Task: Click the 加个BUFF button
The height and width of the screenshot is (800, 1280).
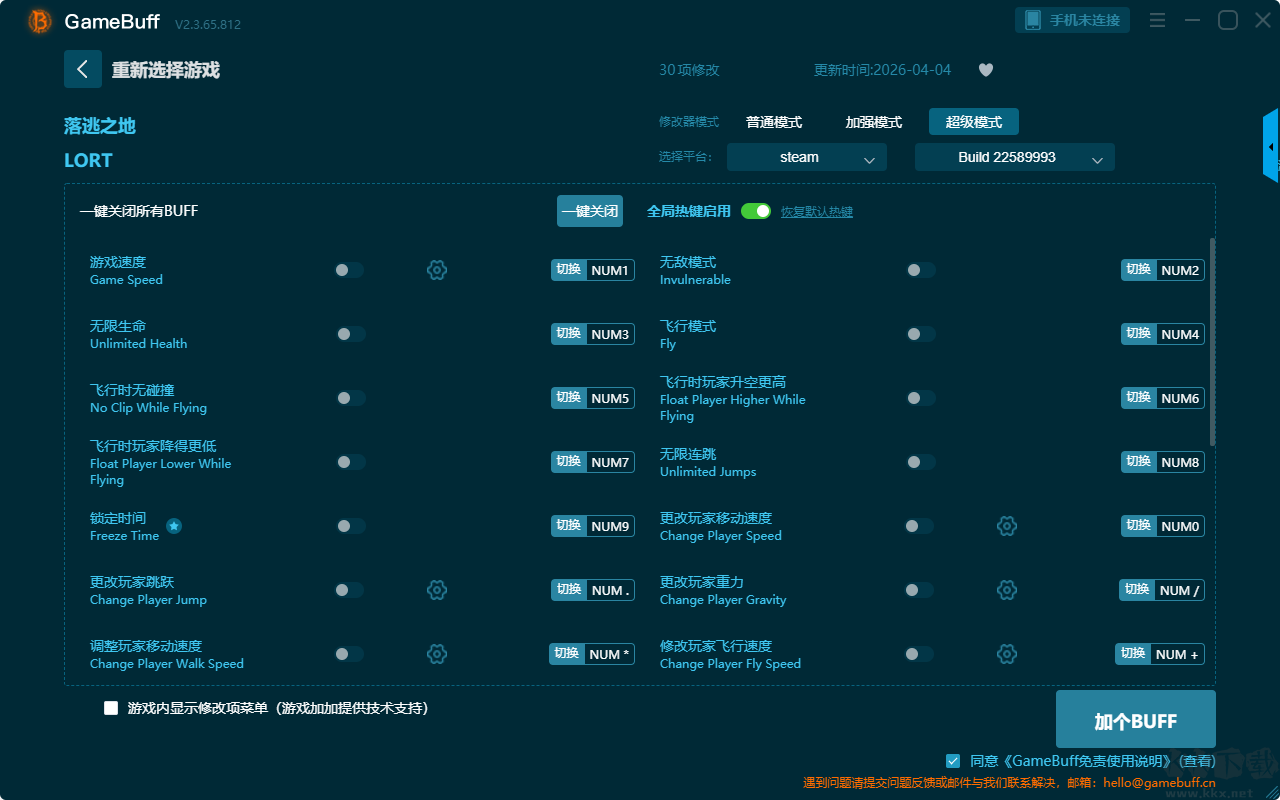Action: click(1136, 720)
